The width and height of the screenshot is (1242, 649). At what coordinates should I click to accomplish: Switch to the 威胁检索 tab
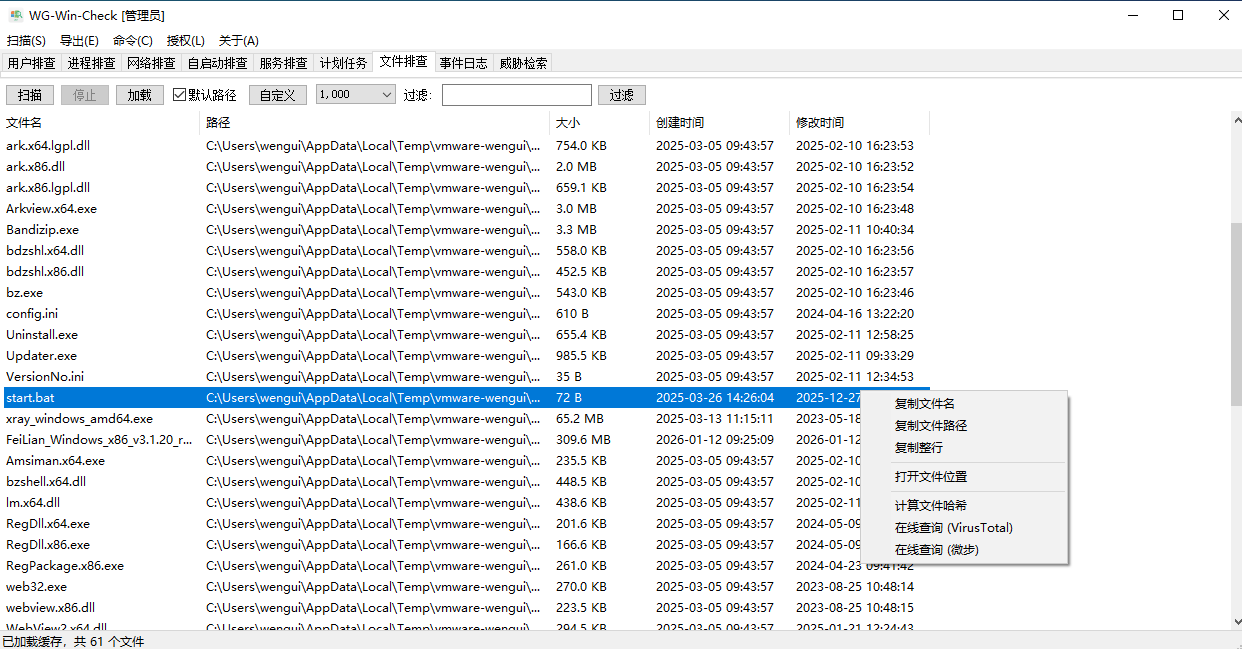[x=523, y=63]
